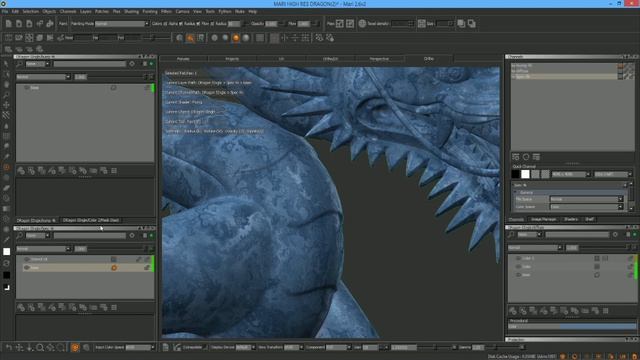Click the Radius input field
The image size is (640, 360).
[x=234, y=24]
